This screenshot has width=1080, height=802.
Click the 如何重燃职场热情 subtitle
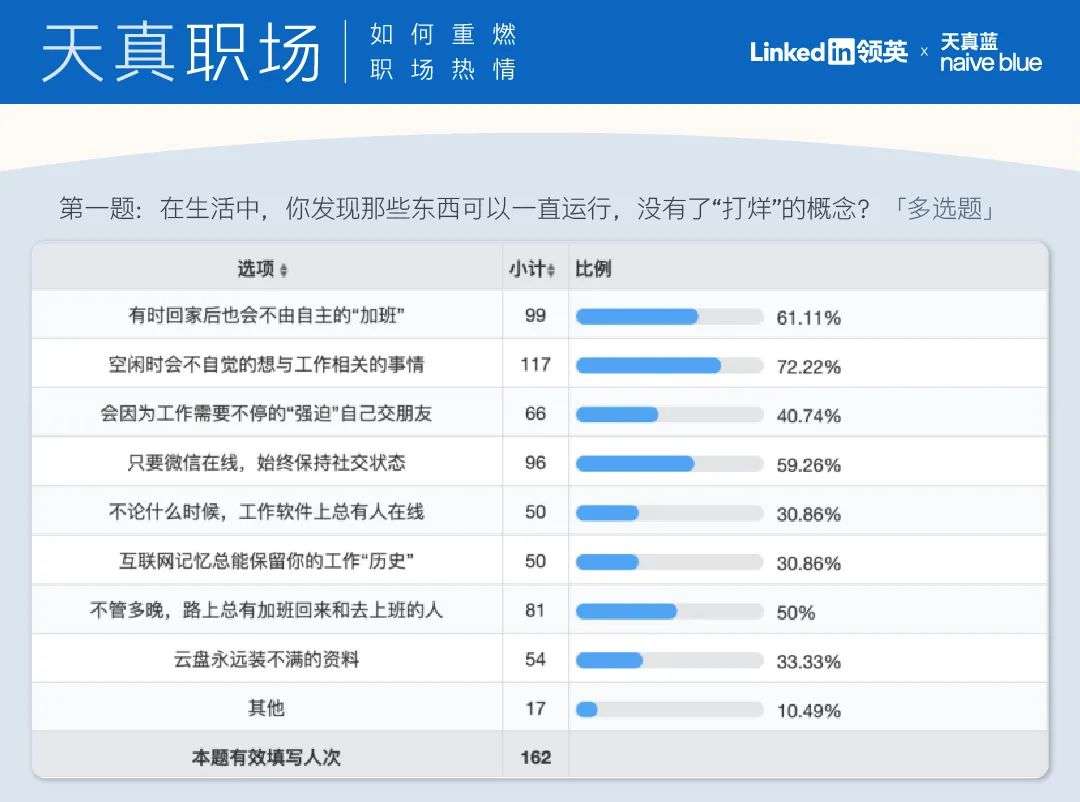[x=443, y=52]
